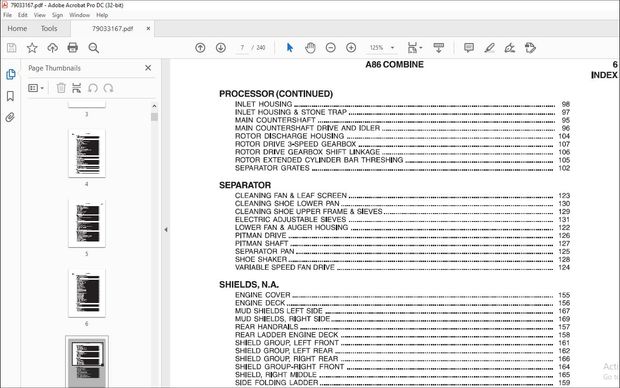Switch to the Tools tab
The image size is (620, 388).
click(x=49, y=28)
